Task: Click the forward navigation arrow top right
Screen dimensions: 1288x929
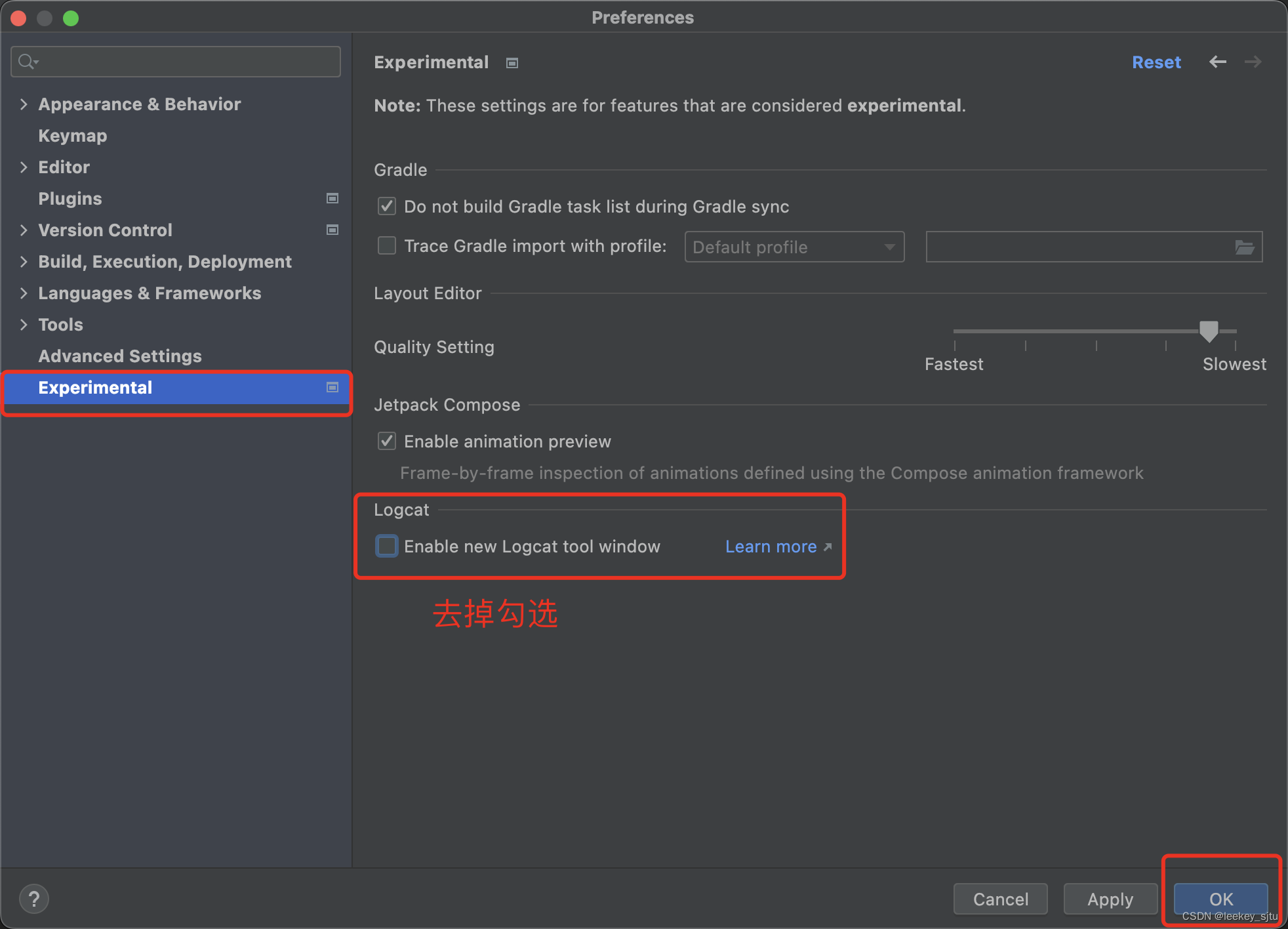Action: tap(1253, 62)
